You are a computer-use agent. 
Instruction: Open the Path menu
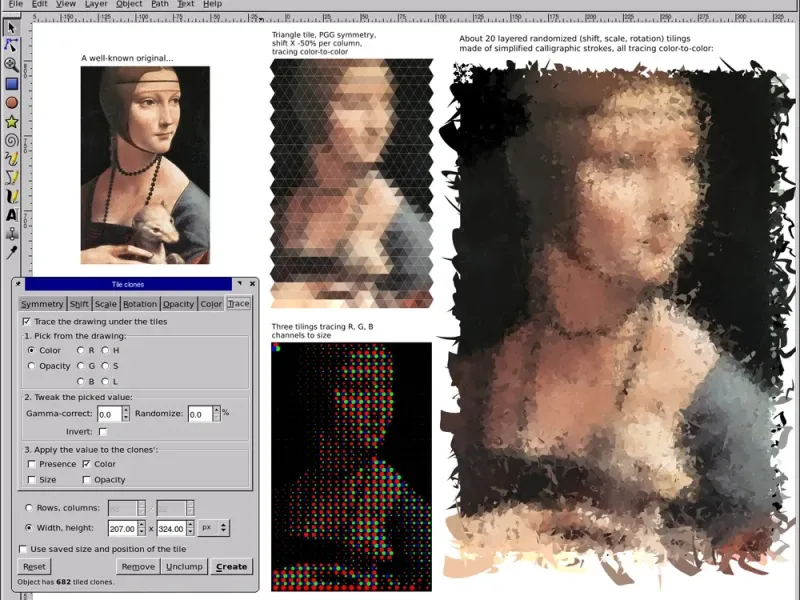coord(160,4)
